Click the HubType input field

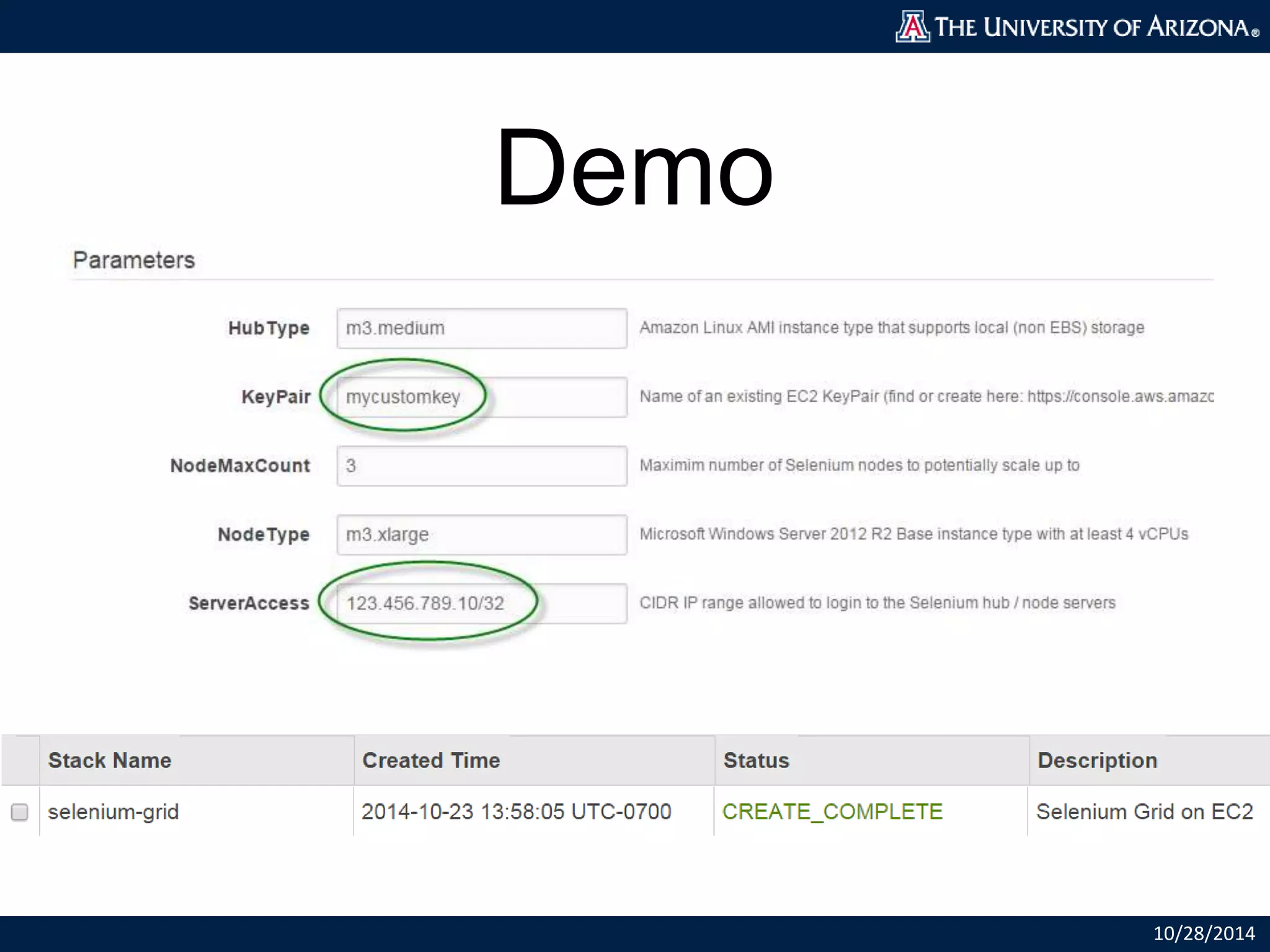click(482, 328)
